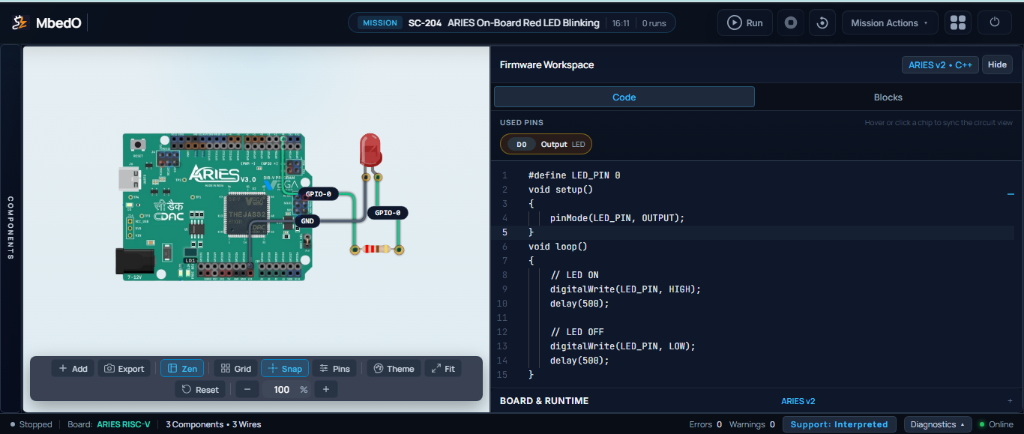Change the canvas Theme
This screenshot has width=1024, height=434.
click(394, 369)
